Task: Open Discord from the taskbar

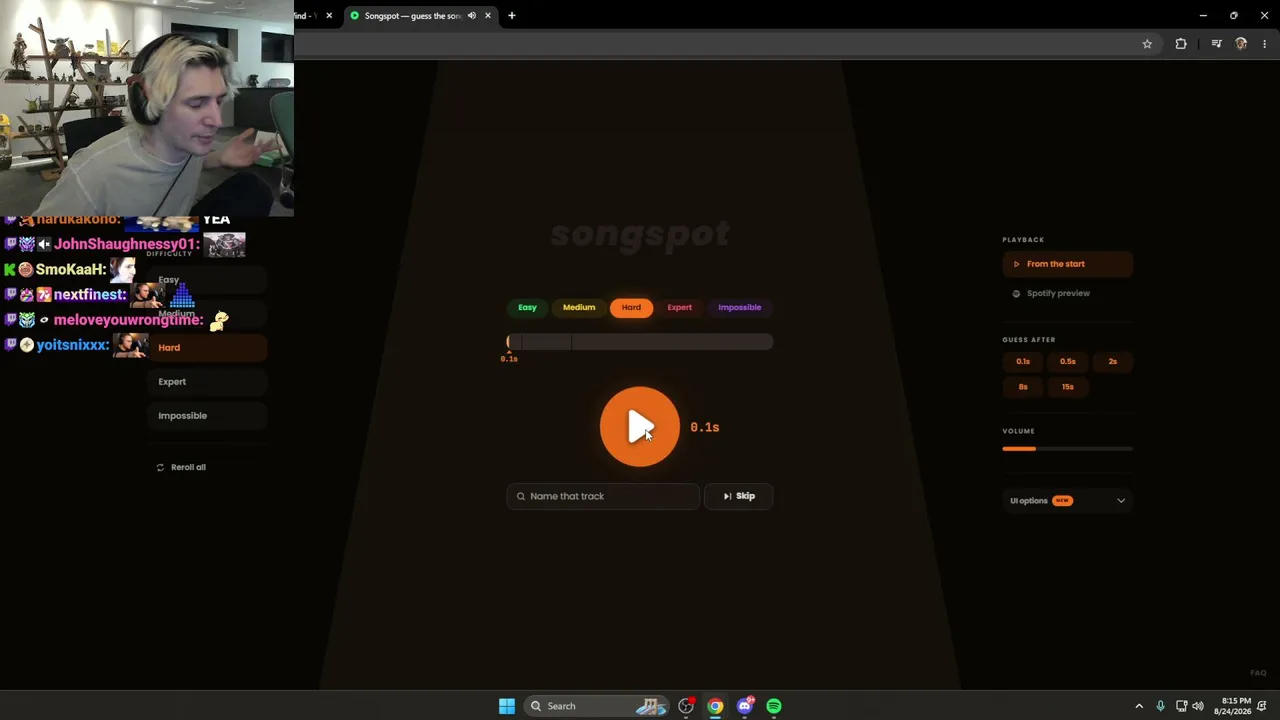Action: coord(745,706)
